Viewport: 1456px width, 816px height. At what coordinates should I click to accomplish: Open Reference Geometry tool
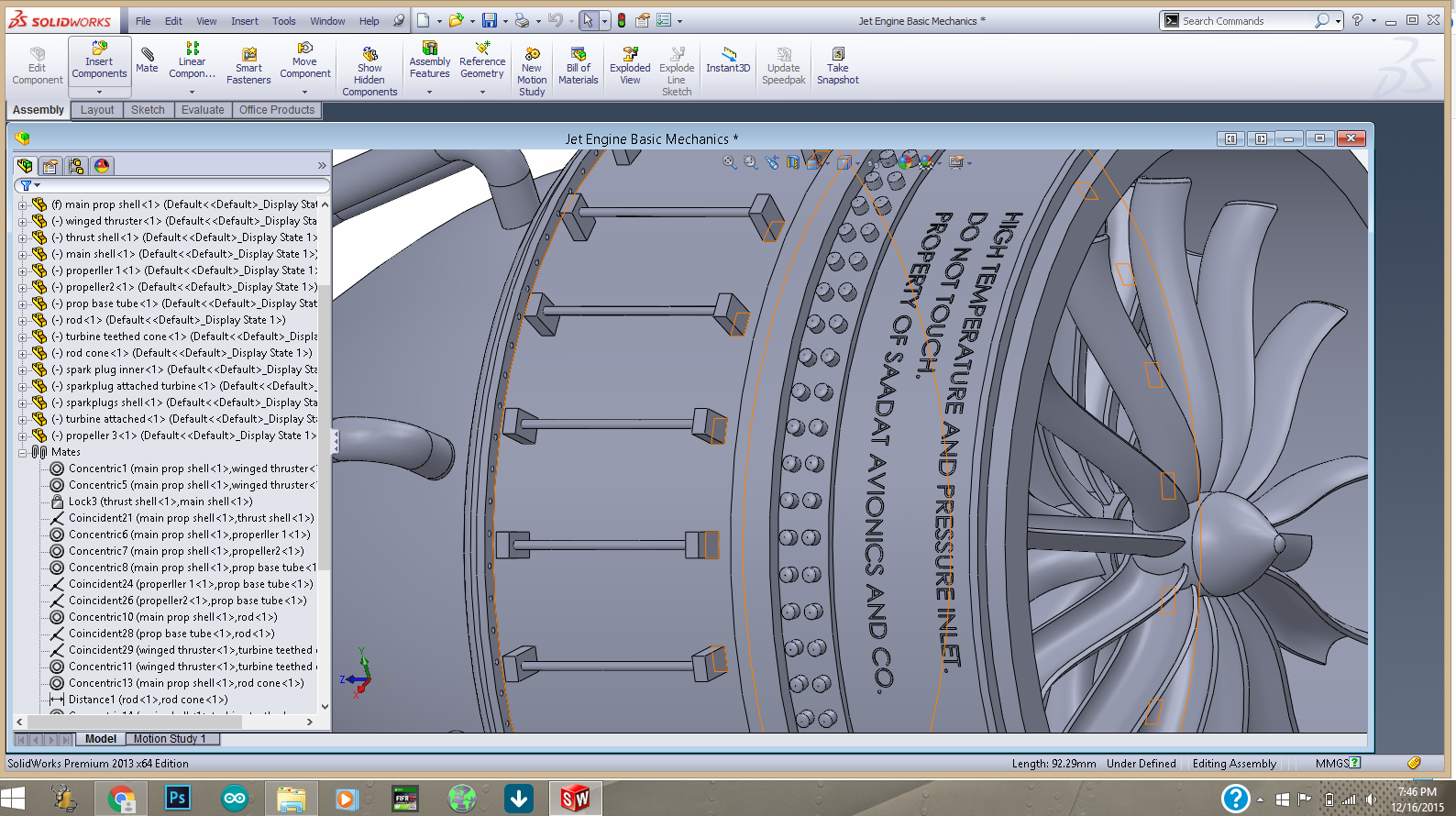(482, 61)
